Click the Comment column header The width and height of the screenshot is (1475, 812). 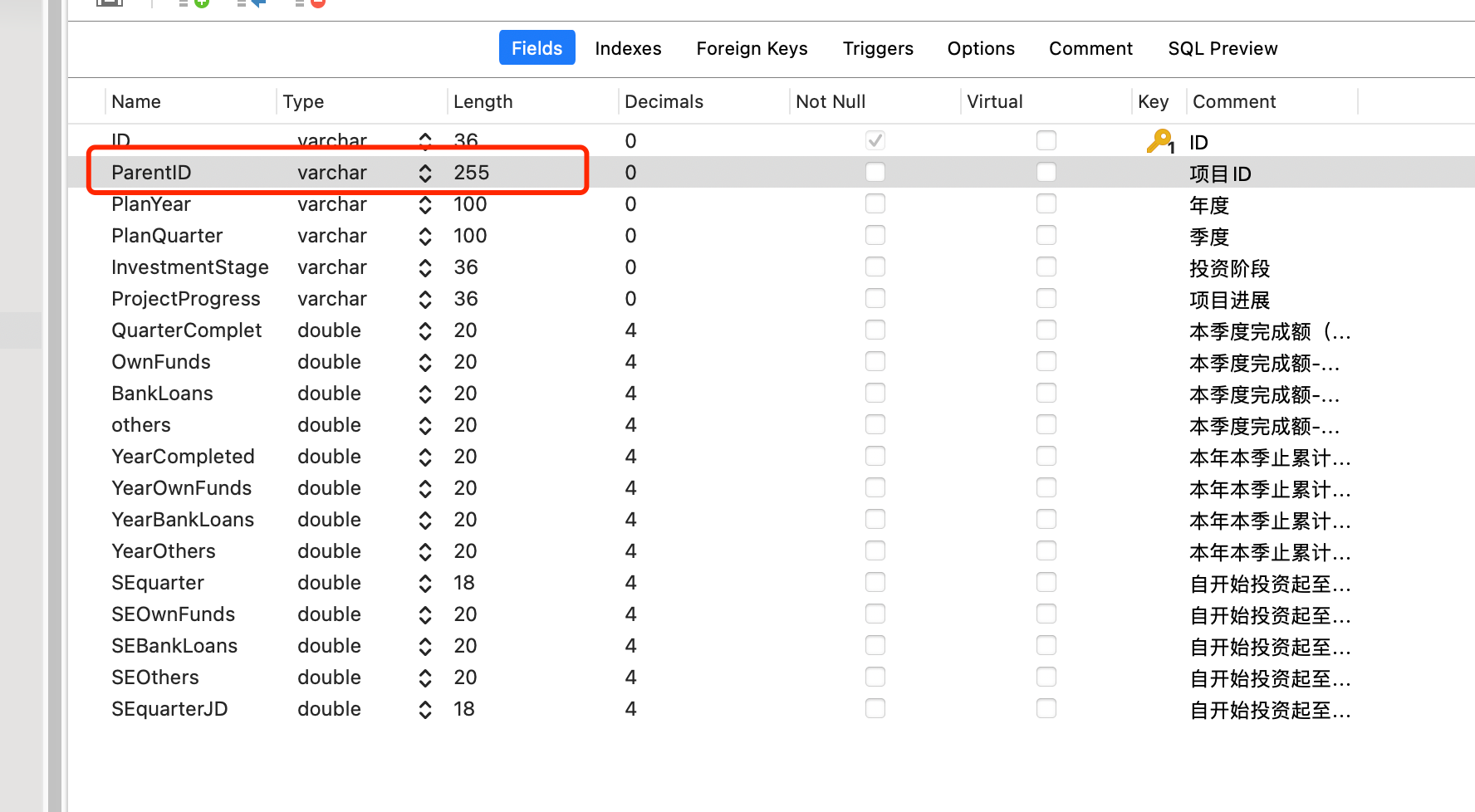[1233, 101]
